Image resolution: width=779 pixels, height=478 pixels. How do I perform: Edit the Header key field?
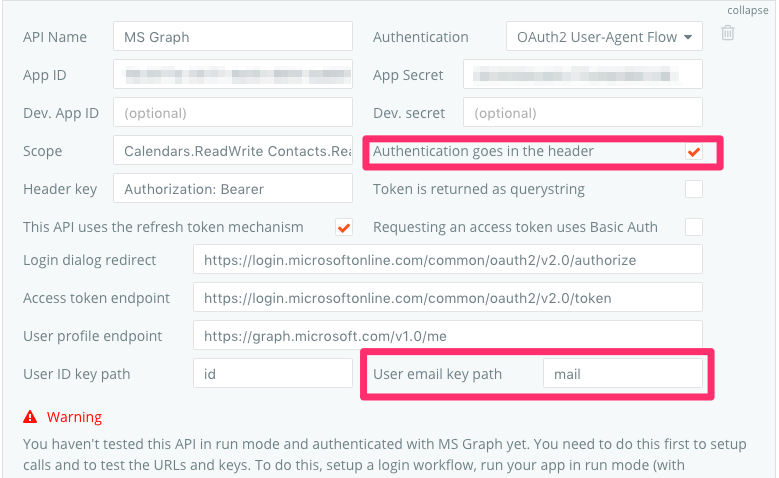click(x=233, y=188)
